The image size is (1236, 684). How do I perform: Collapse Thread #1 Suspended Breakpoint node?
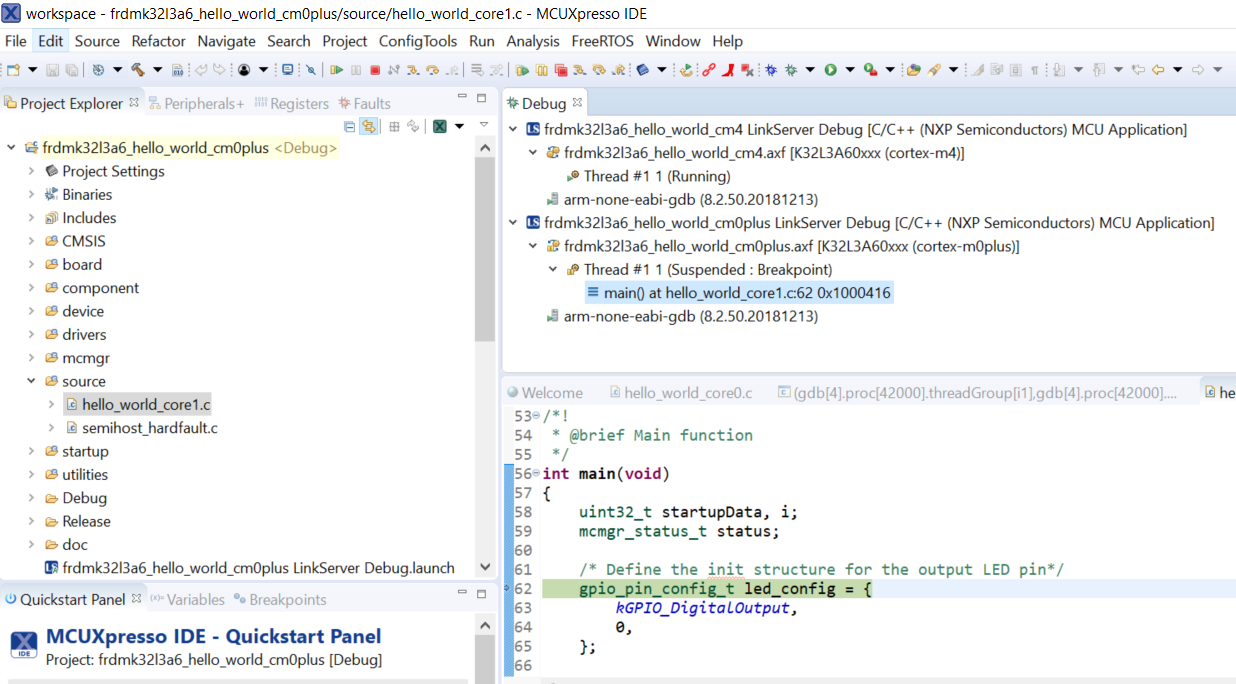coord(553,269)
